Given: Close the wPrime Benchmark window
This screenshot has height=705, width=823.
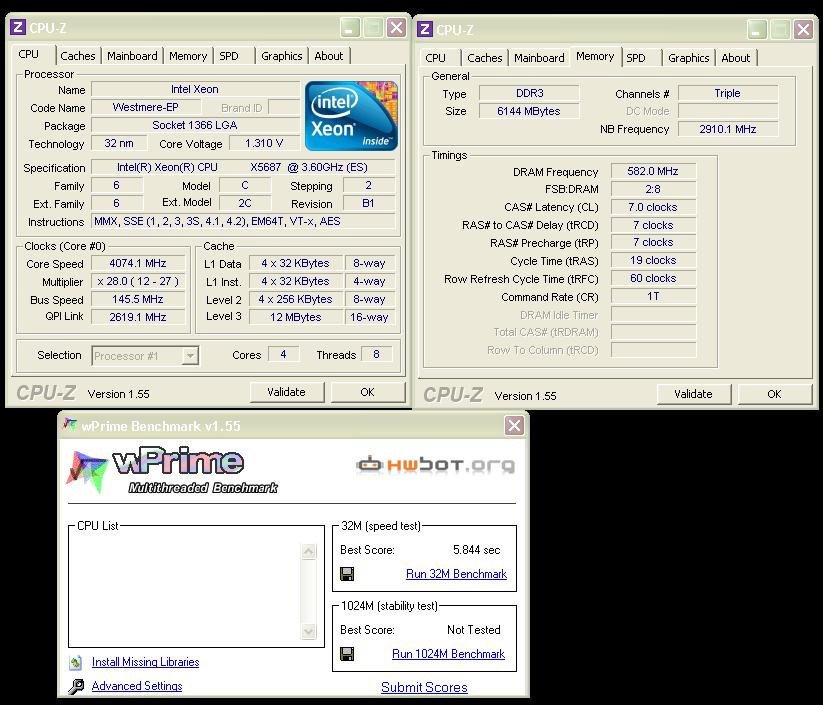Looking at the screenshot, I should [x=514, y=426].
